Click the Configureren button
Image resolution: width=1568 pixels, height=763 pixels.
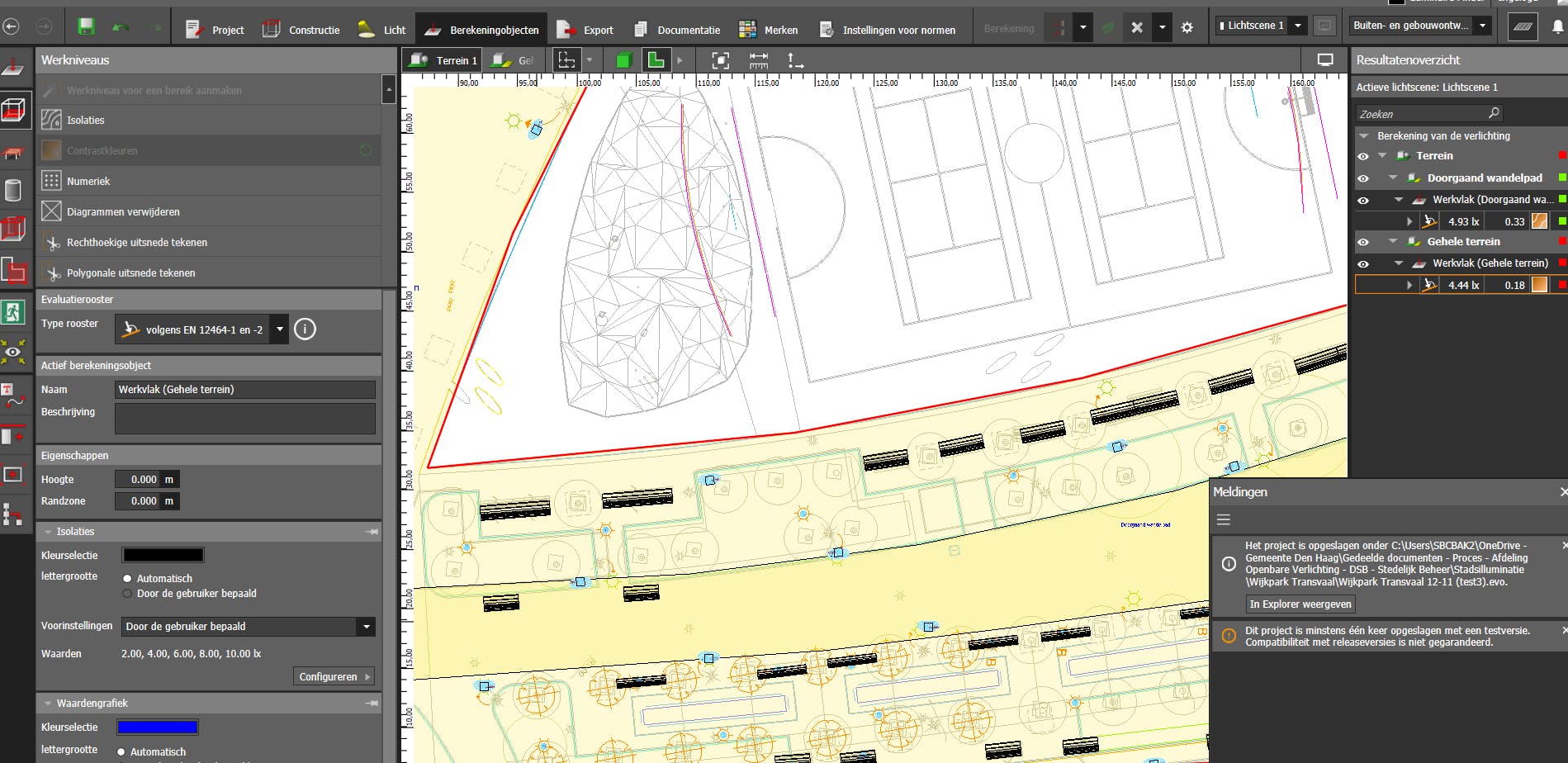click(x=334, y=677)
